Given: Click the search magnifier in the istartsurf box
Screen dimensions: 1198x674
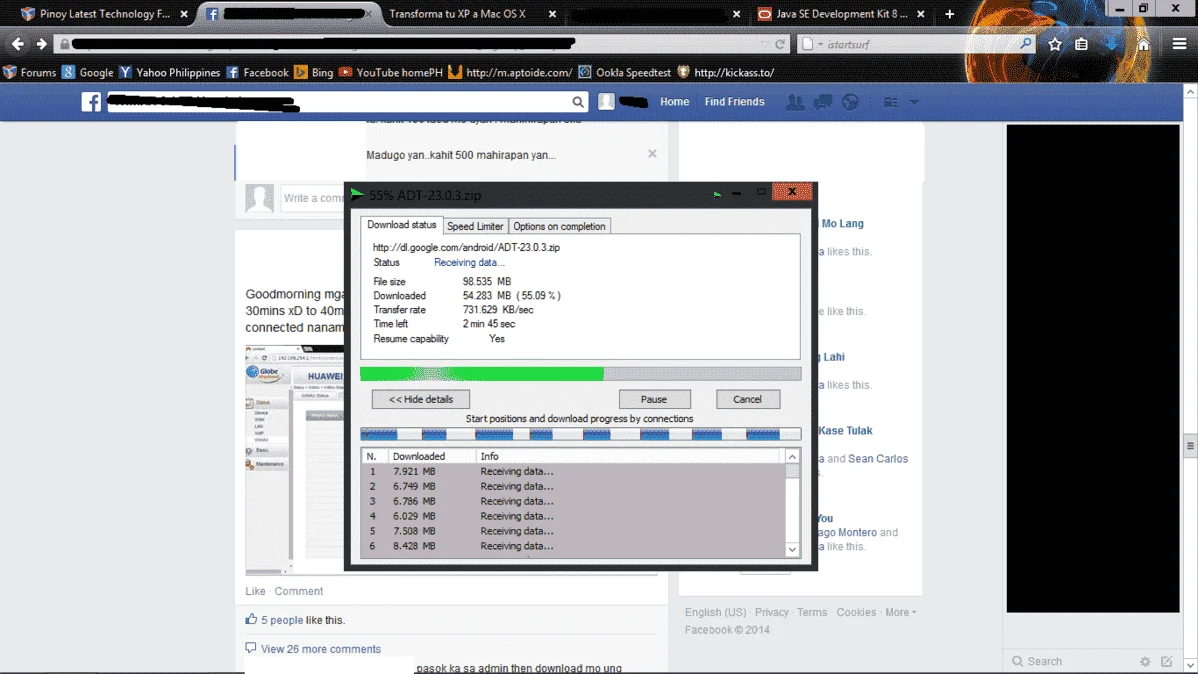Looking at the screenshot, I should point(1025,44).
